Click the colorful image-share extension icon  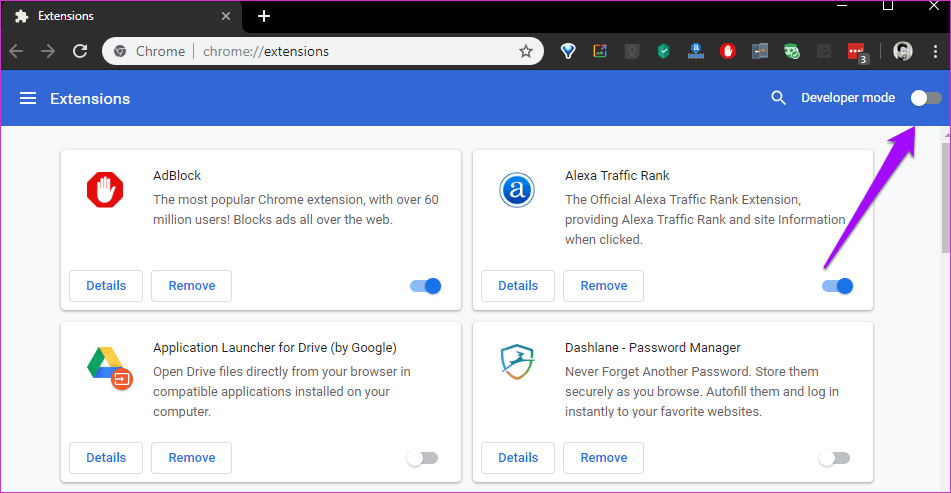click(600, 52)
